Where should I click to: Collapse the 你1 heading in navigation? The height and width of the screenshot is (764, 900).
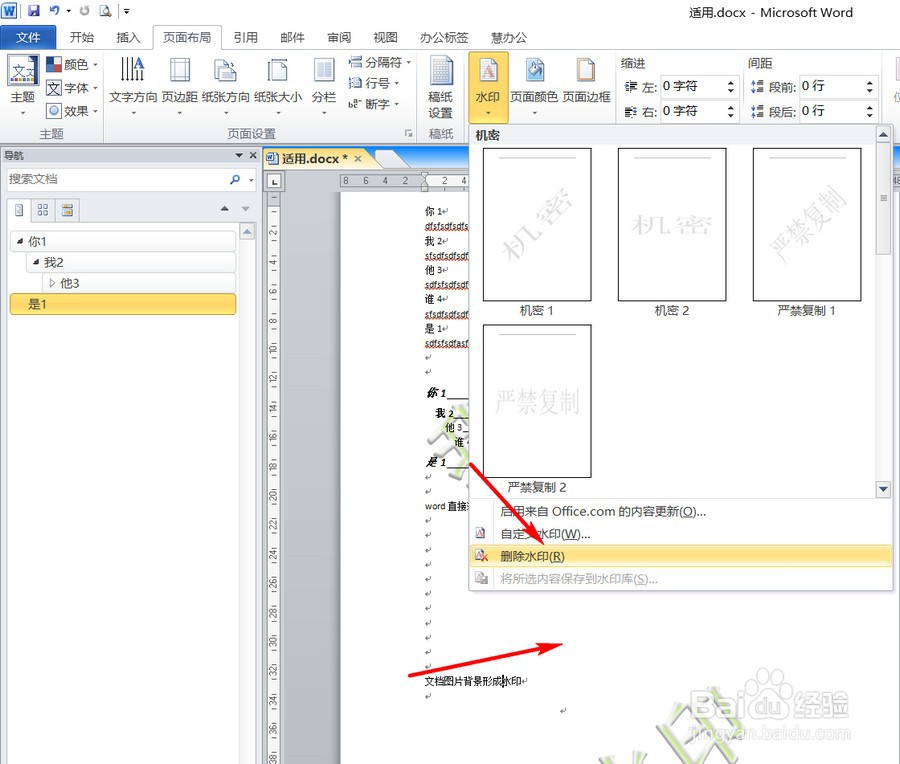[20, 241]
